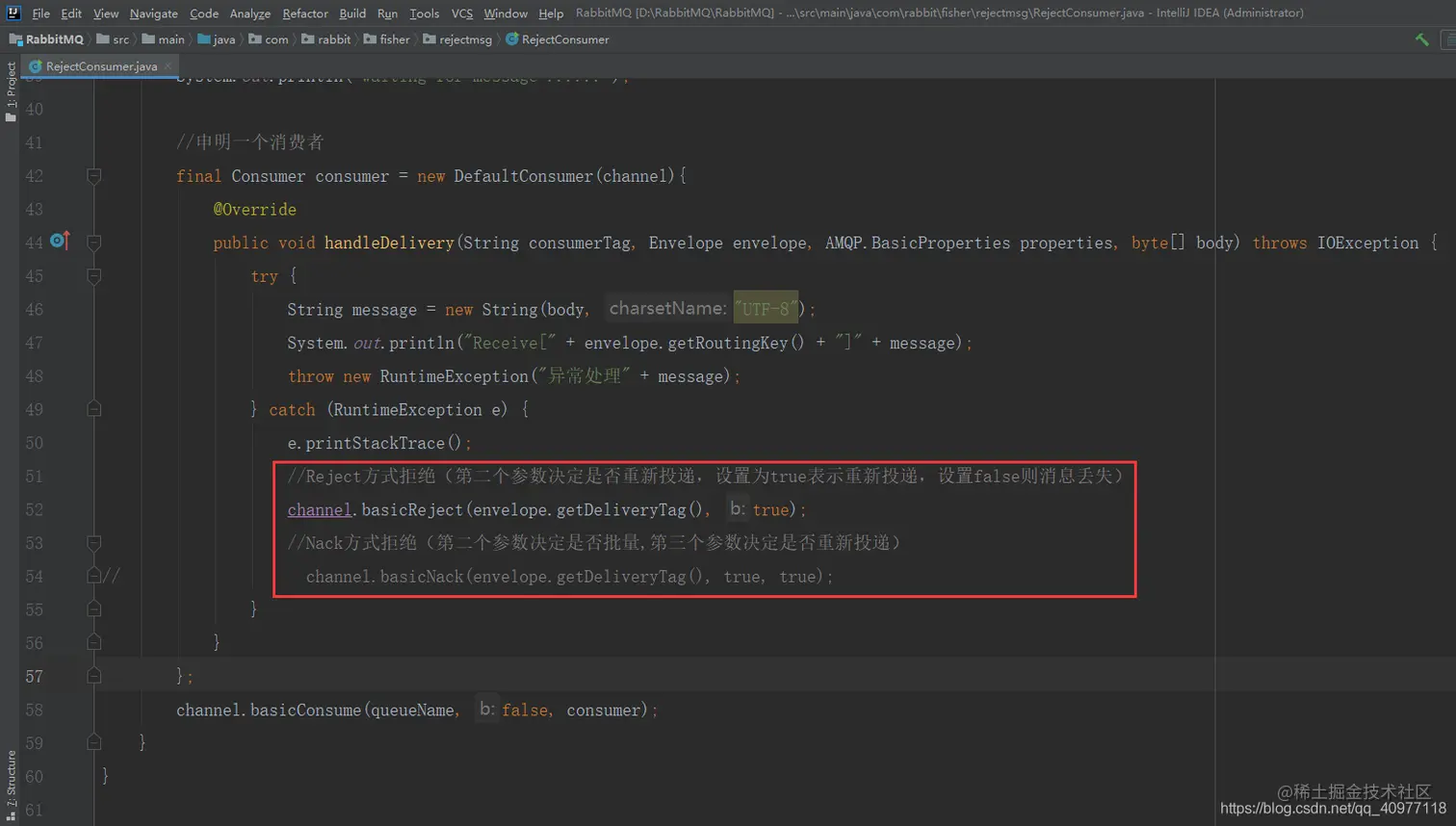Open the Code menu
Screen dimensions: 1456x826
point(204,13)
